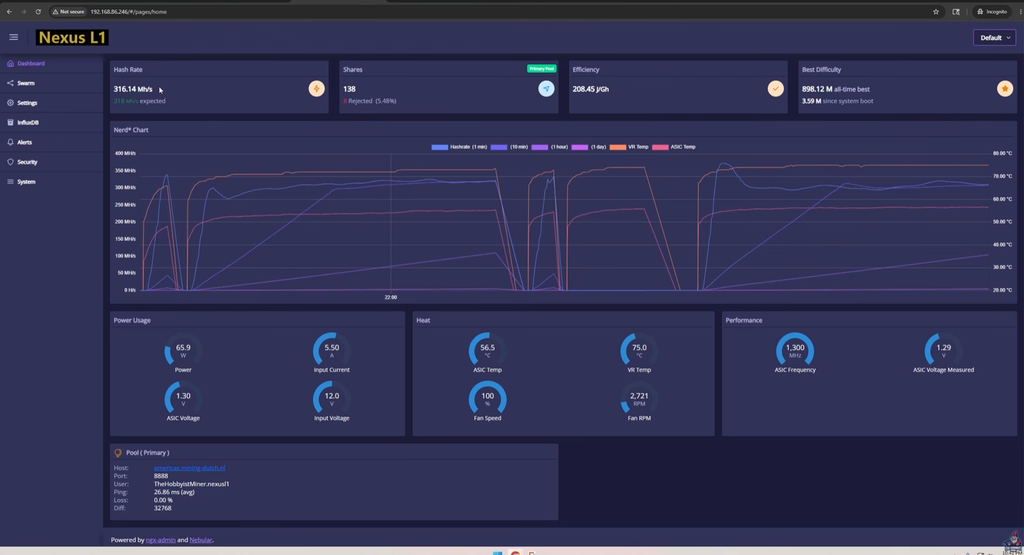Click the Efficiency checkmark icon

point(775,89)
